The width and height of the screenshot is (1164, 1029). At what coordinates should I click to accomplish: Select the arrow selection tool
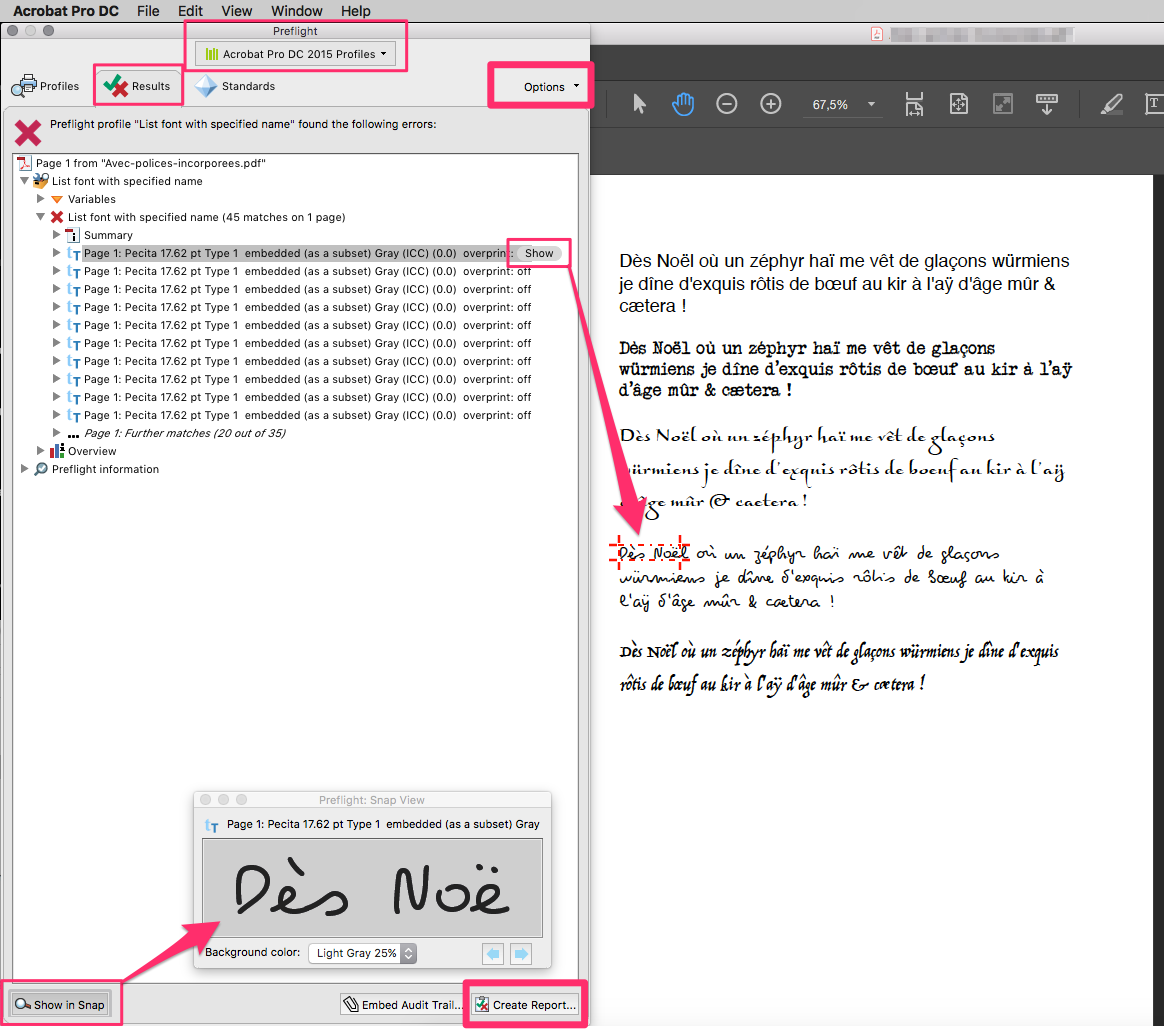click(x=639, y=103)
